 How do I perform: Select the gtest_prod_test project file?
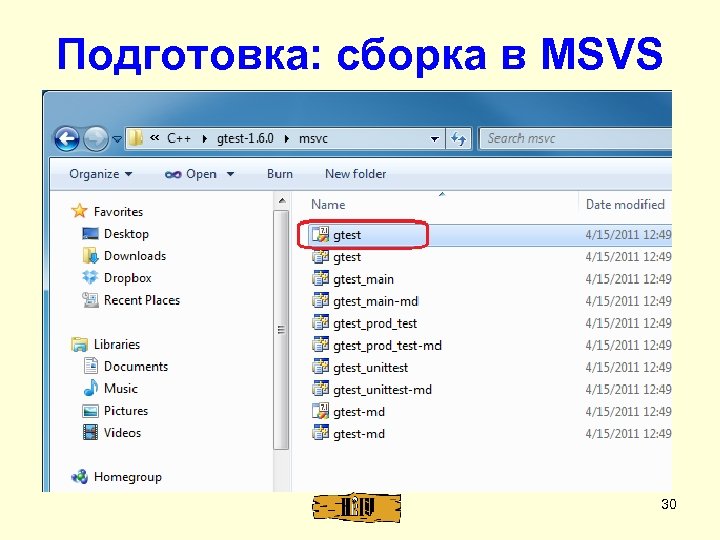click(375, 323)
